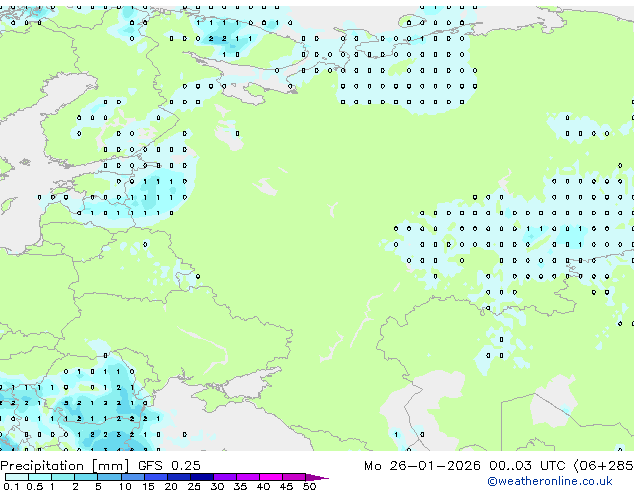Click the '40' legend scale label

(x=263, y=486)
